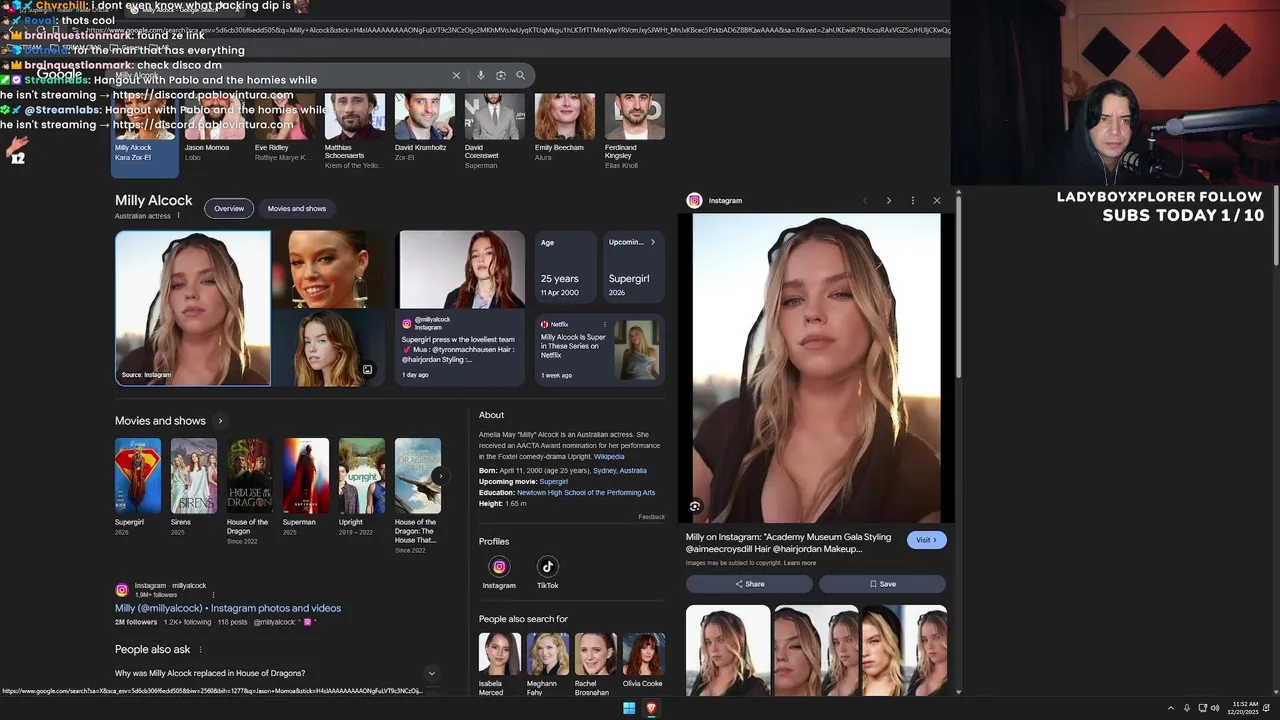Select the Overview tab
The width and height of the screenshot is (1280, 720).
229,208
